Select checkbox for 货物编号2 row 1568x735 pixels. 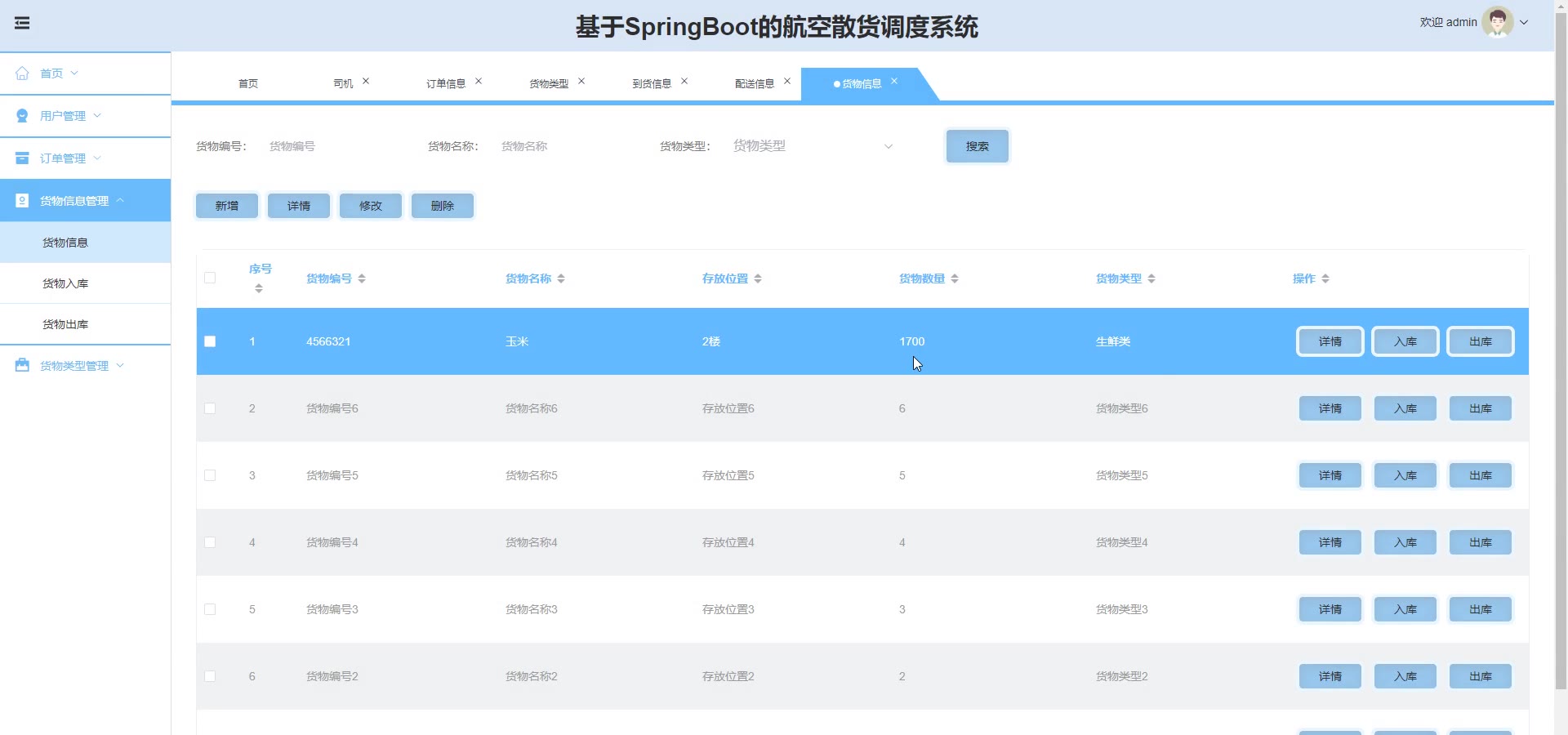point(210,676)
